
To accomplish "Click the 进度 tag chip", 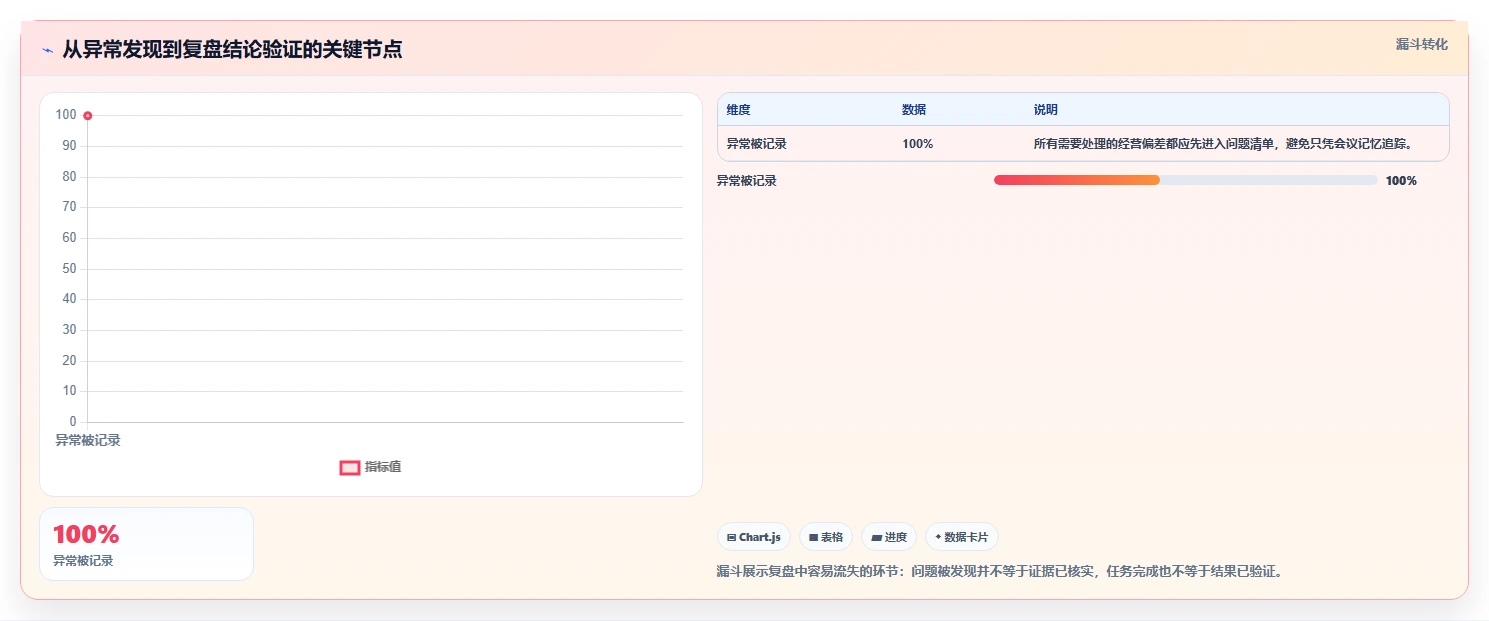I will click(889, 537).
